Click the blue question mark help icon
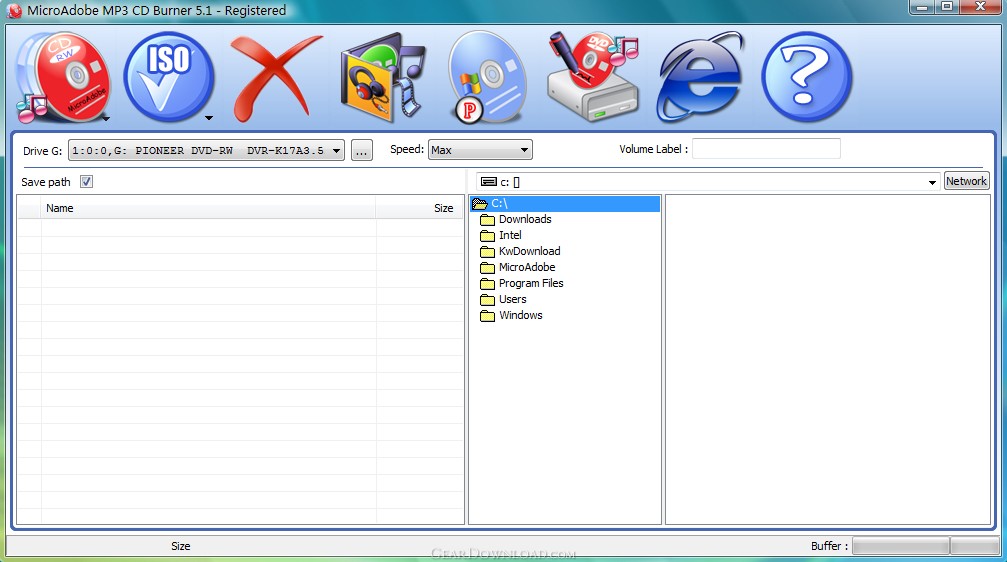This screenshot has width=1007, height=562. [807, 77]
